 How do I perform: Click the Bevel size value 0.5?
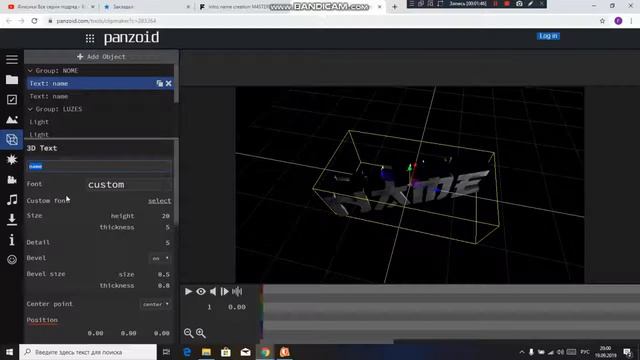point(164,274)
